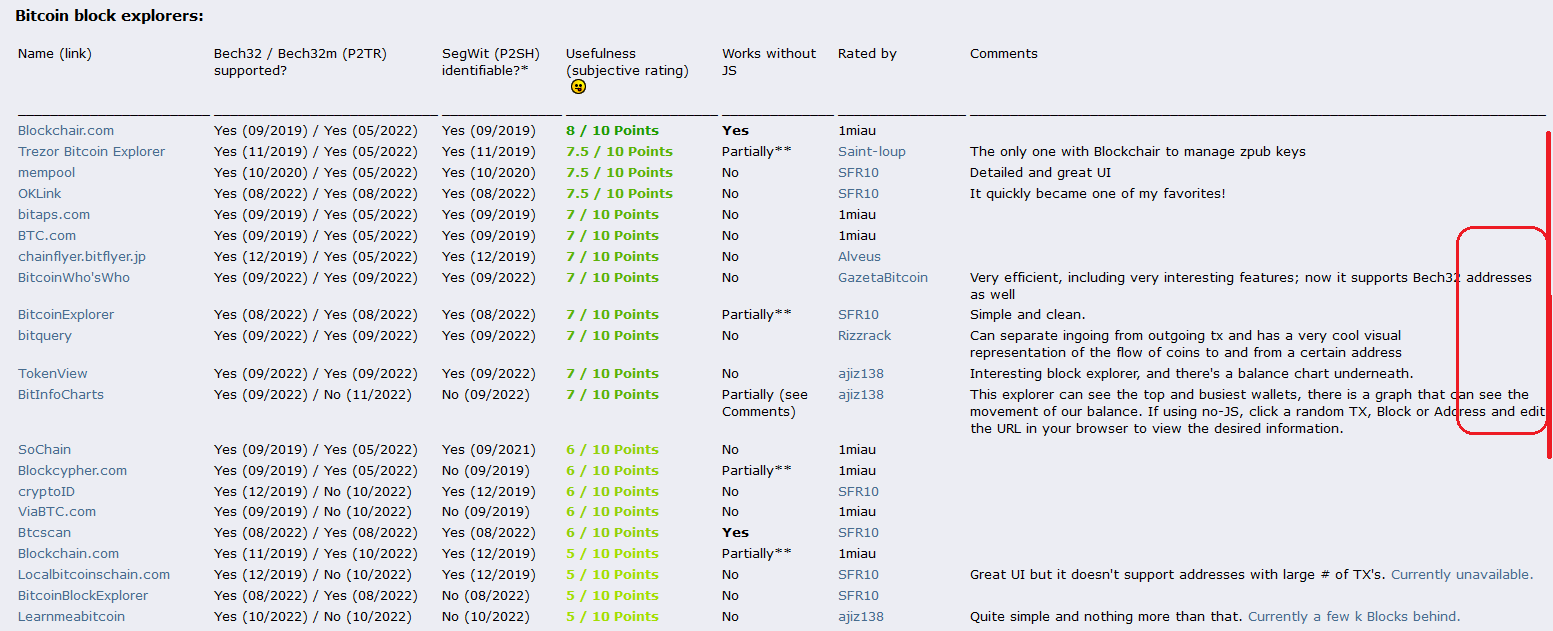The width and height of the screenshot is (1553, 631).
Task: Go to BitInfoCharts link
Action: pos(61,394)
